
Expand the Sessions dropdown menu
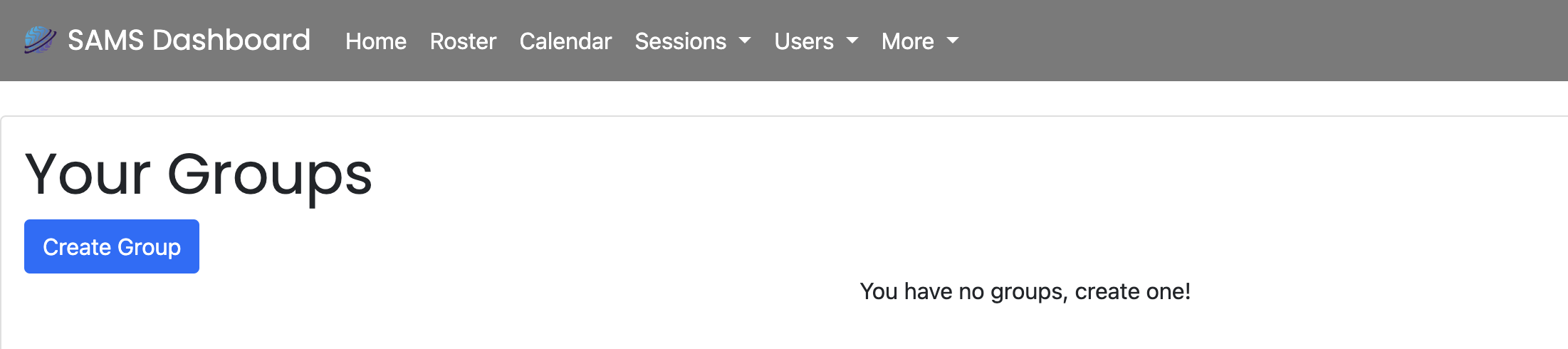coord(693,41)
